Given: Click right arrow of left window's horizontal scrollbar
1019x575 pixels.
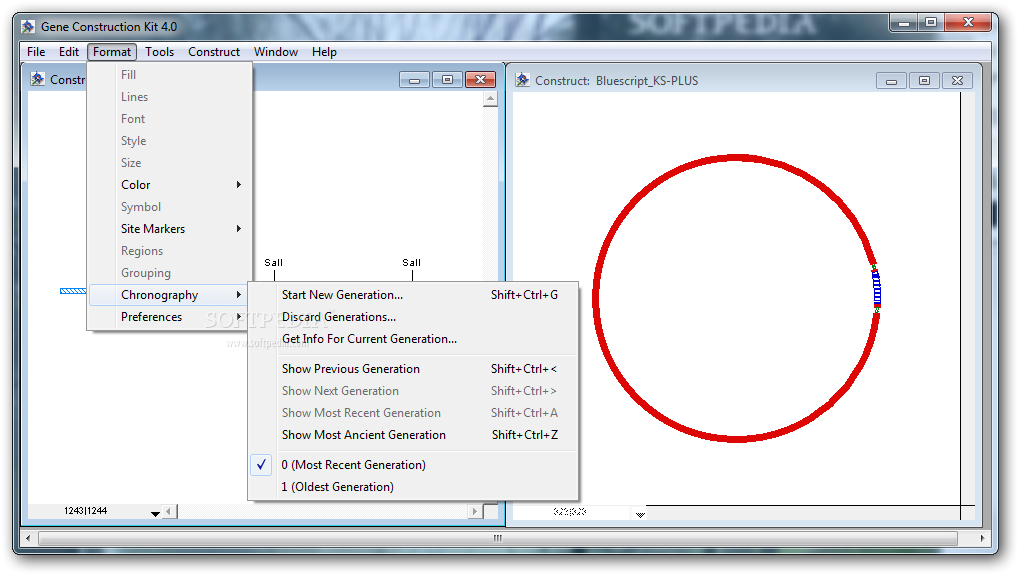Looking at the screenshot, I should click(475, 512).
